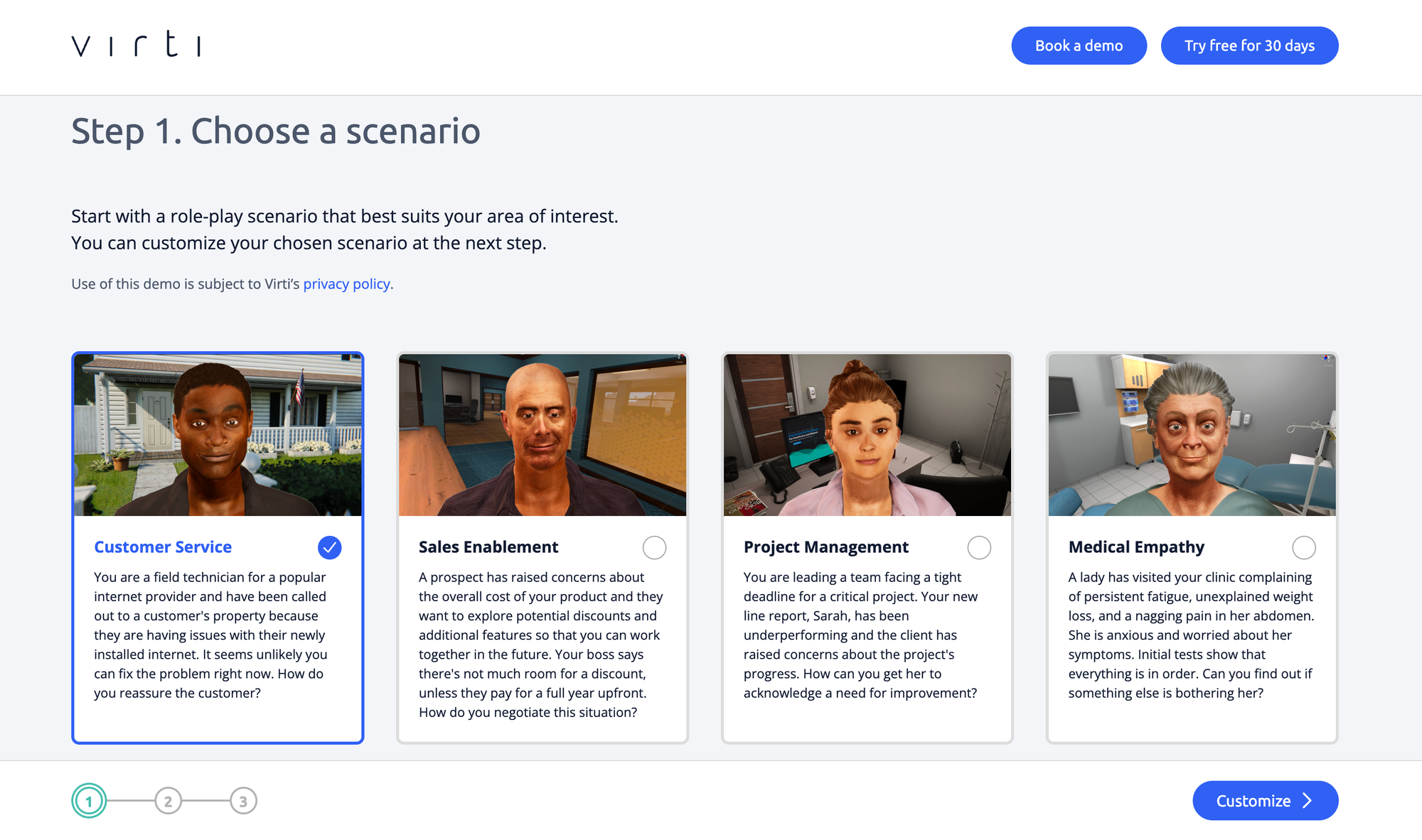Viewport: 1422px width, 840px height.
Task: Click Try free for 30 days
Action: point(1249,45)
